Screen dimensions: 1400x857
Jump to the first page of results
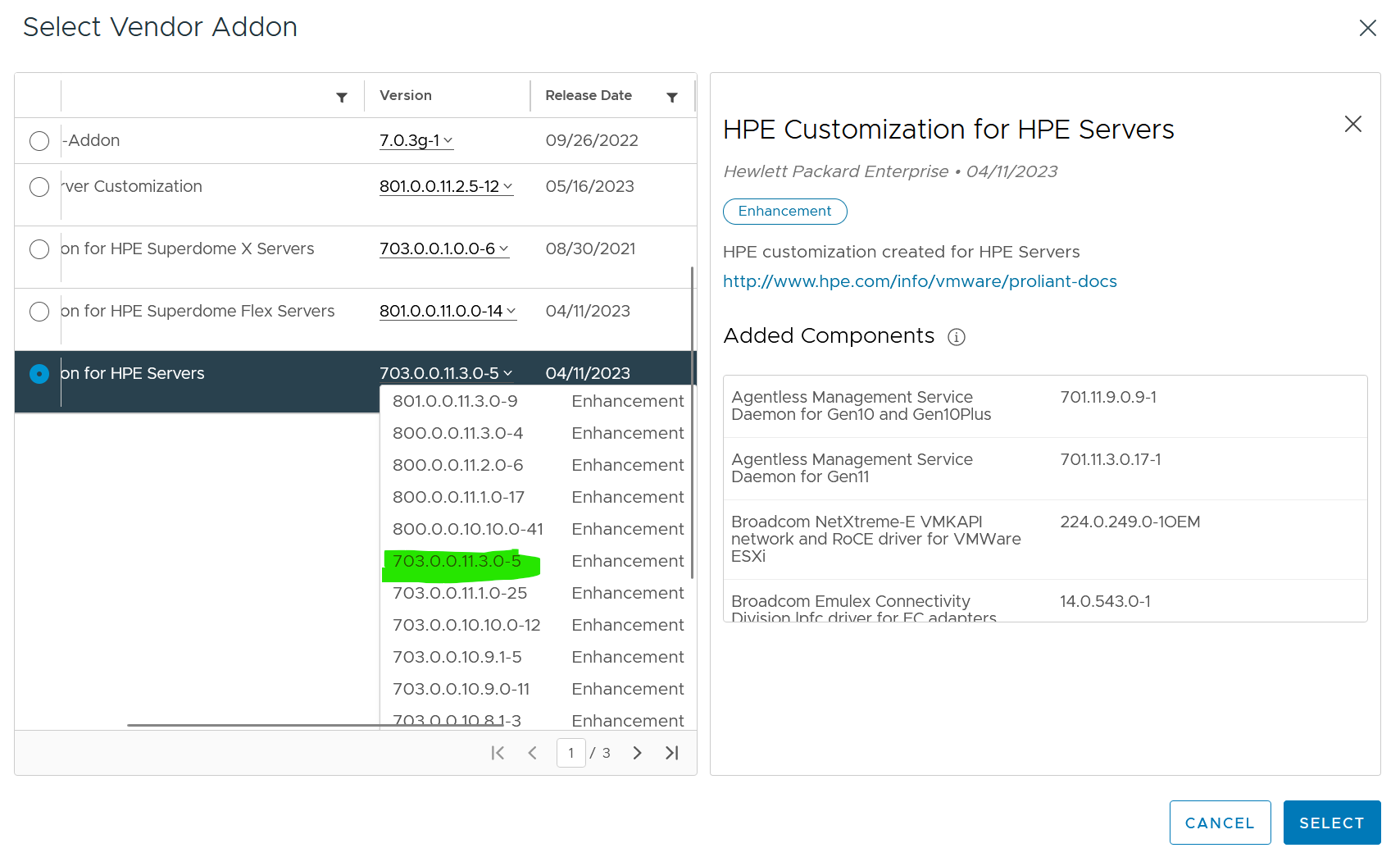coord(497,752)
